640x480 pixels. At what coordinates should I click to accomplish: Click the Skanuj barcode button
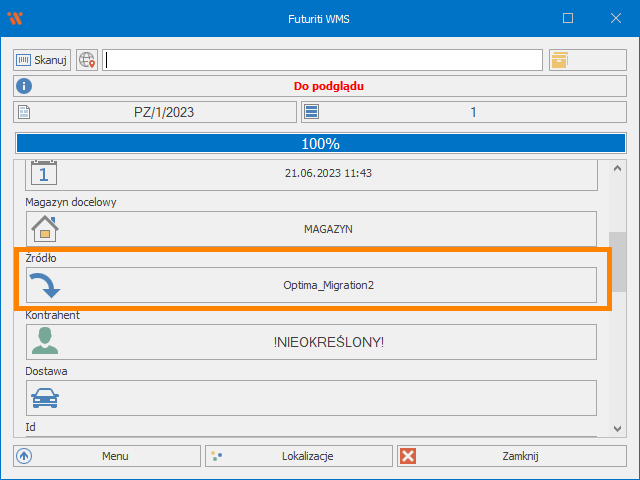(x=42, y=60)
